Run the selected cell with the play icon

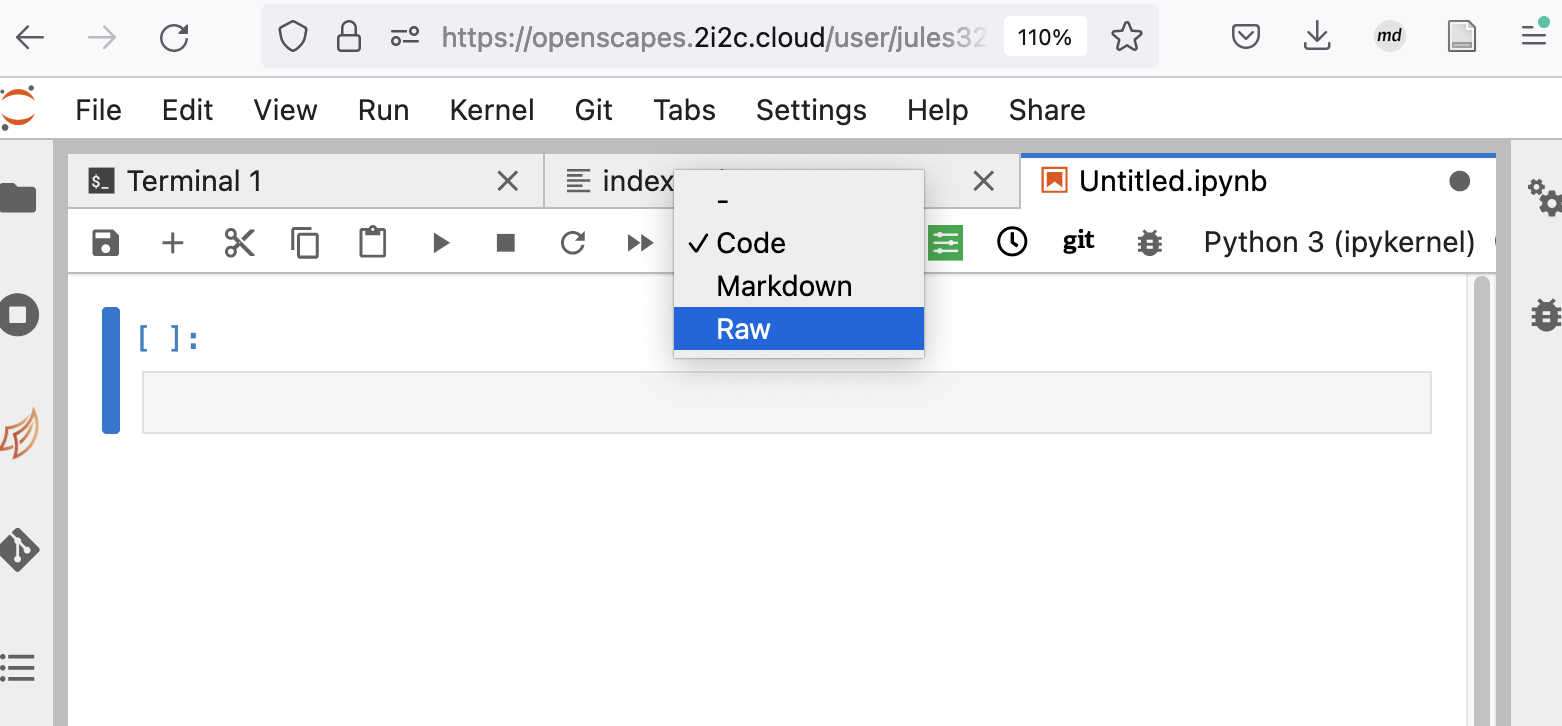(440, 243)
